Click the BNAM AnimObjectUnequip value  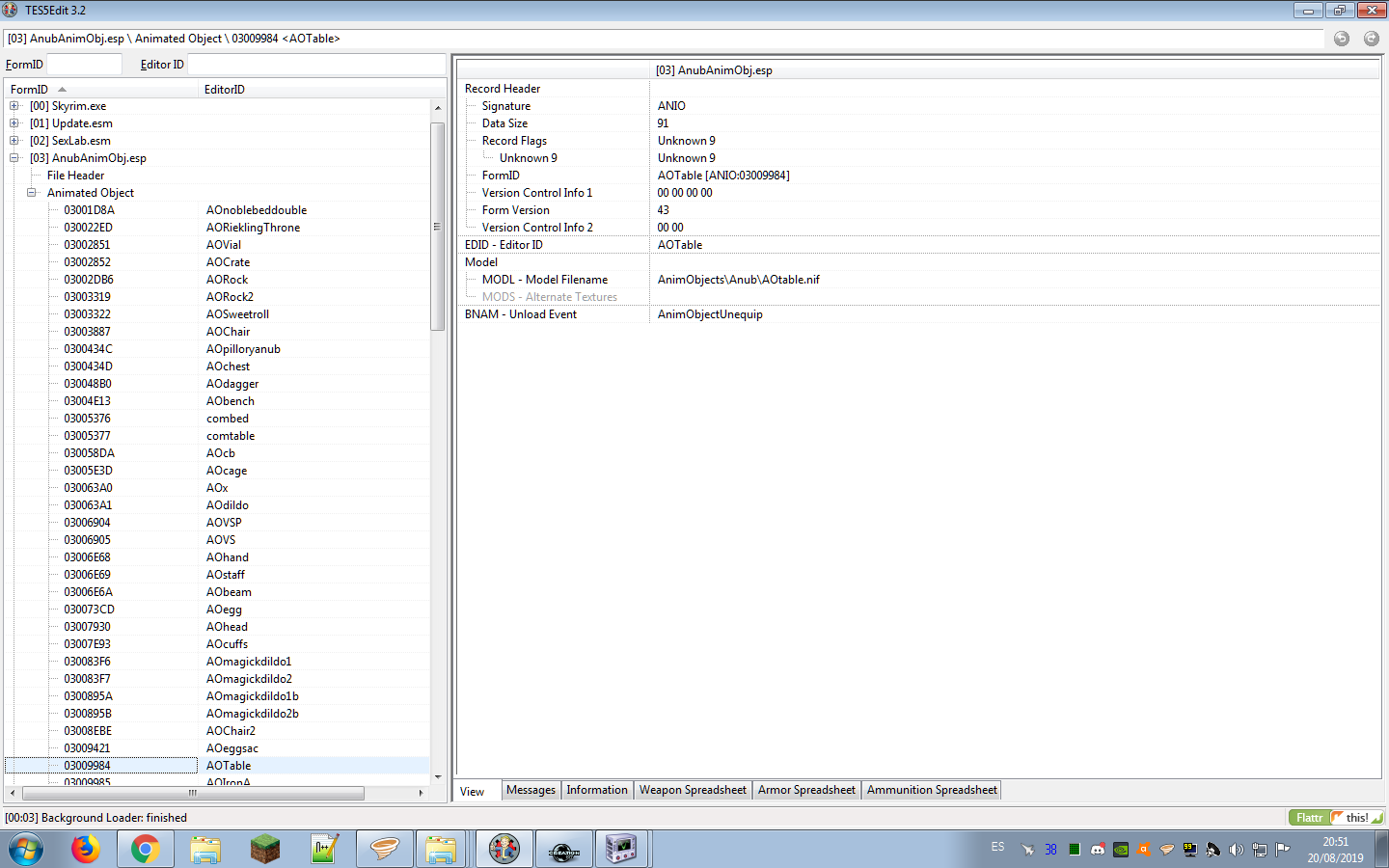(x=1015, y=314)
